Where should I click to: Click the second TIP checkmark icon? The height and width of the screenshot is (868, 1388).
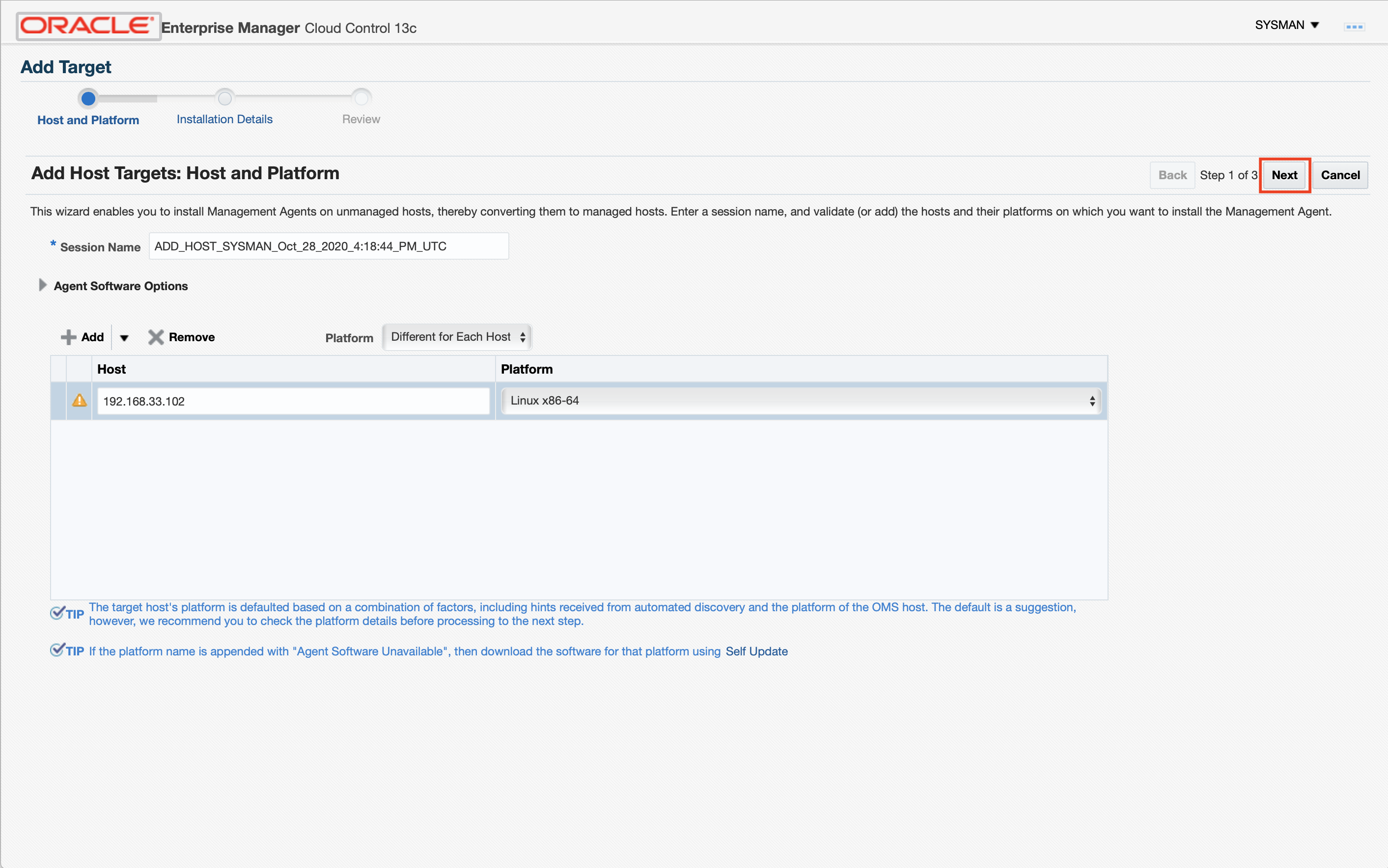click(57, 651)
